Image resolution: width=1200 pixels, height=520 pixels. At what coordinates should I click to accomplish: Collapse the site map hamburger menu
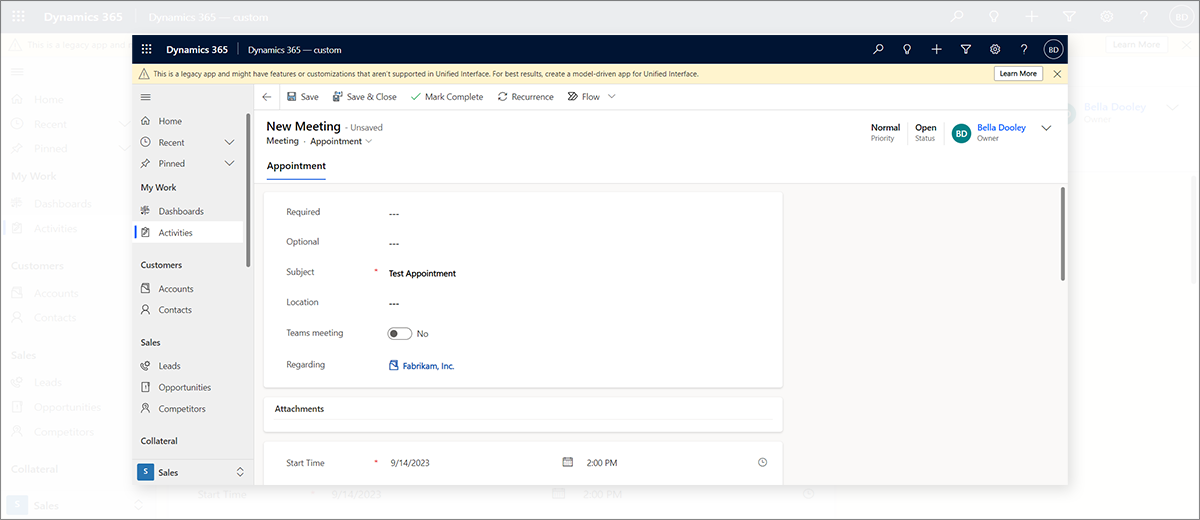coord(145,97)
